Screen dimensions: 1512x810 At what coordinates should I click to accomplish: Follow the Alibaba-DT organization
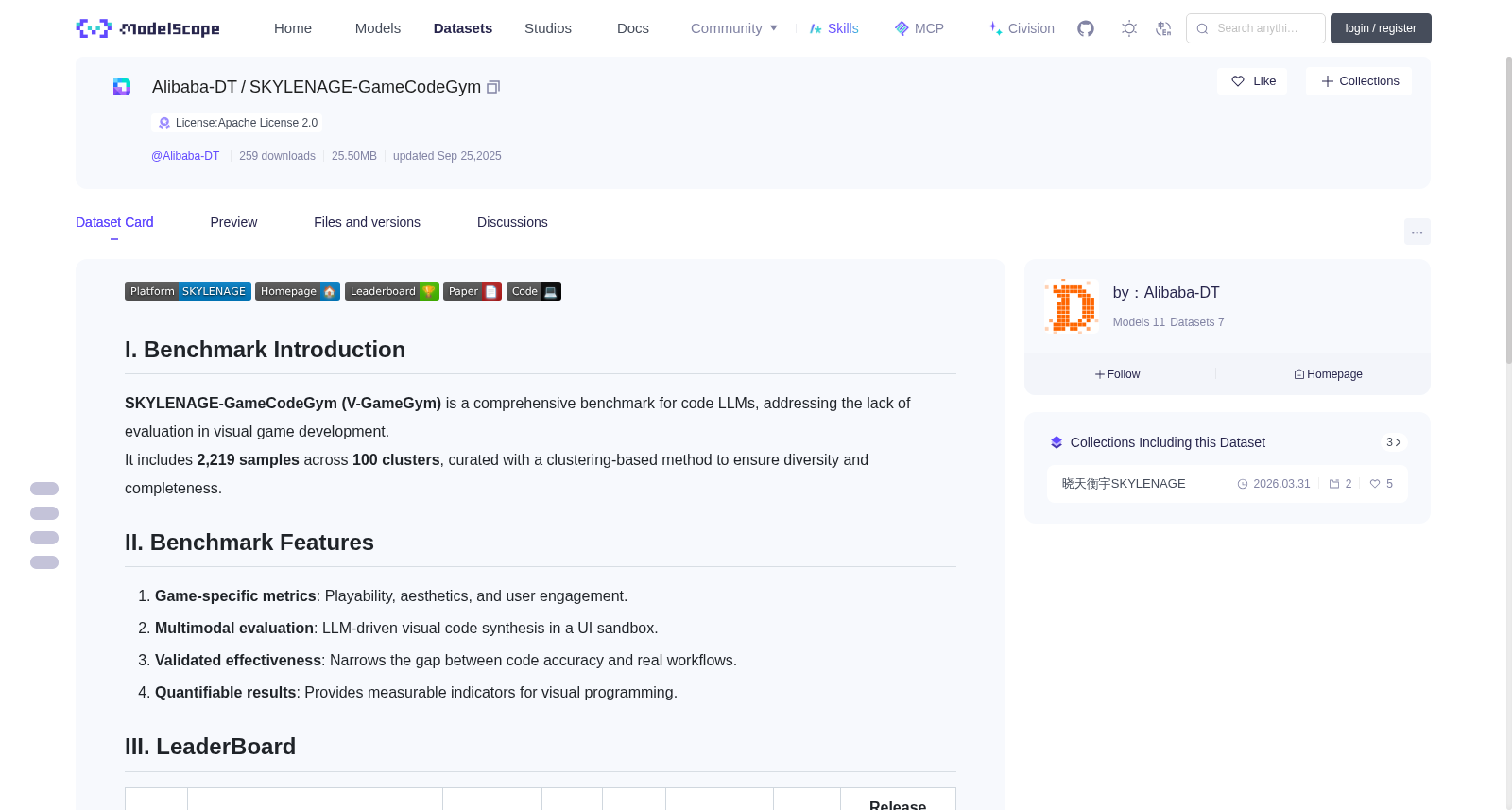[1118, 374]
